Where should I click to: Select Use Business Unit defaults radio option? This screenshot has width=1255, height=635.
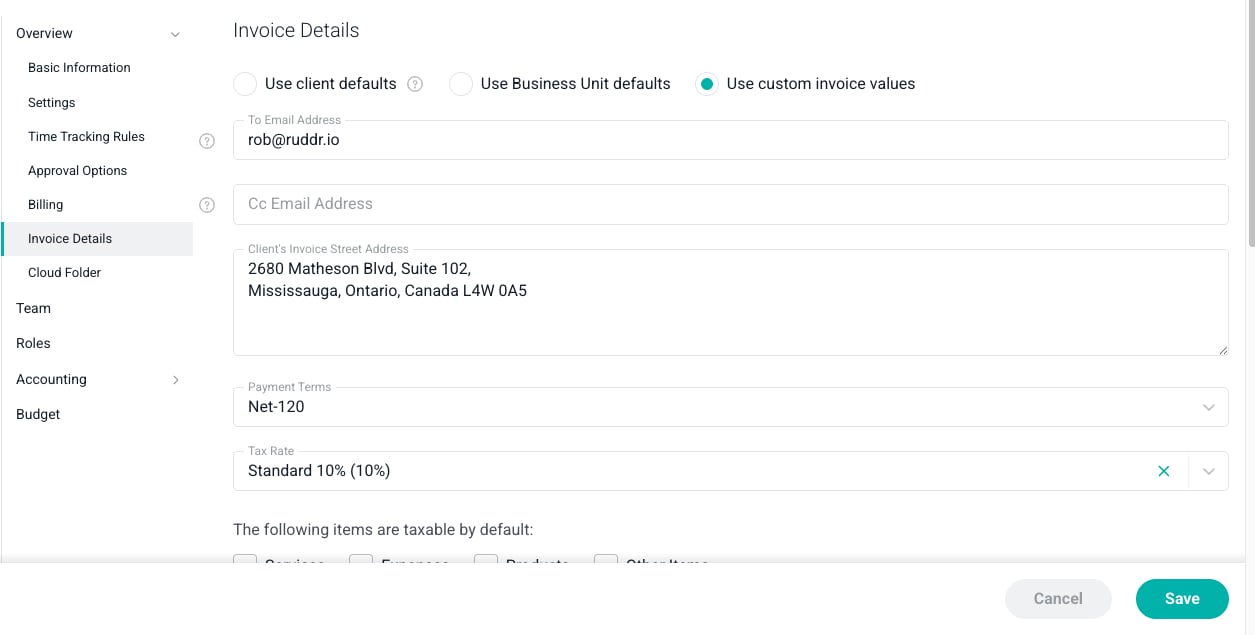point(461,84)
